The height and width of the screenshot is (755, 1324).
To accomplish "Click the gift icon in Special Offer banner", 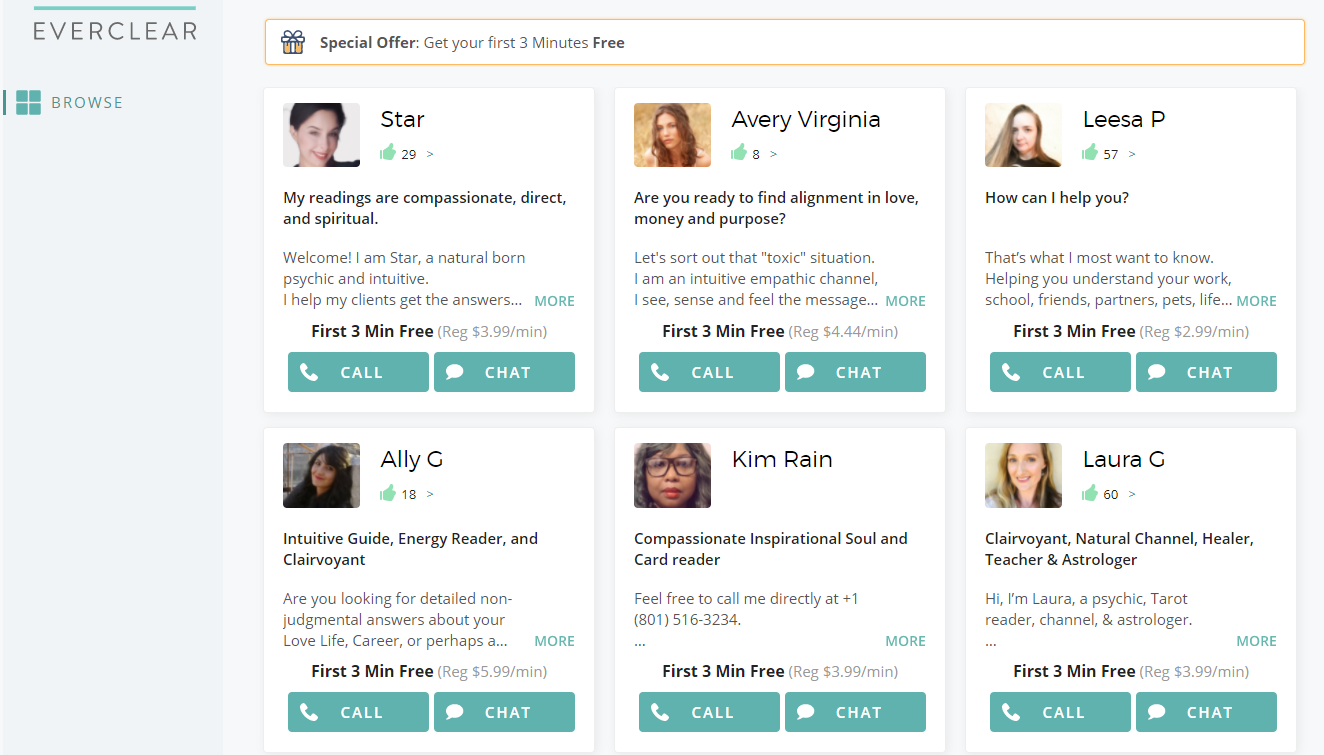I will click(x=292, y=42).
